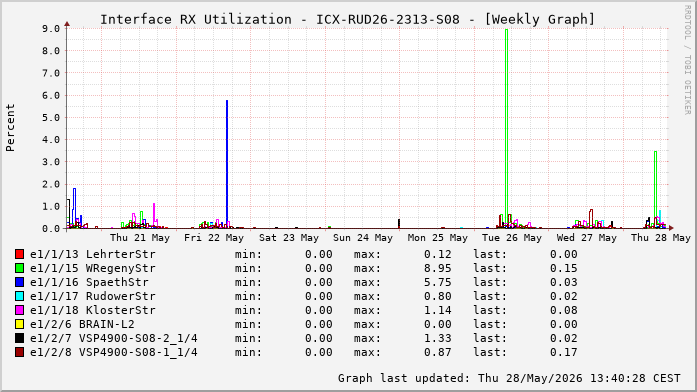Click the Percent y-axis label
Screen dimensions: 697x392
(10, 128)
